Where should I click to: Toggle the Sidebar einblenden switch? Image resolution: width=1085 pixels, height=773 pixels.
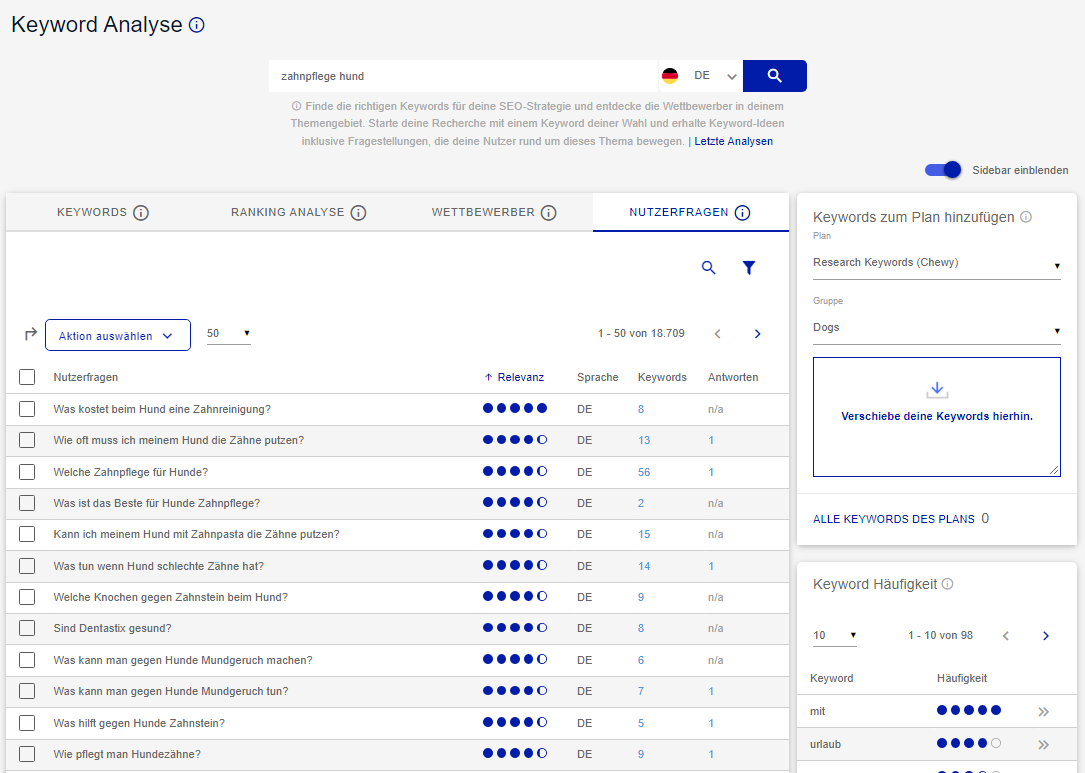pyautogui.click(x=943, y=170)
